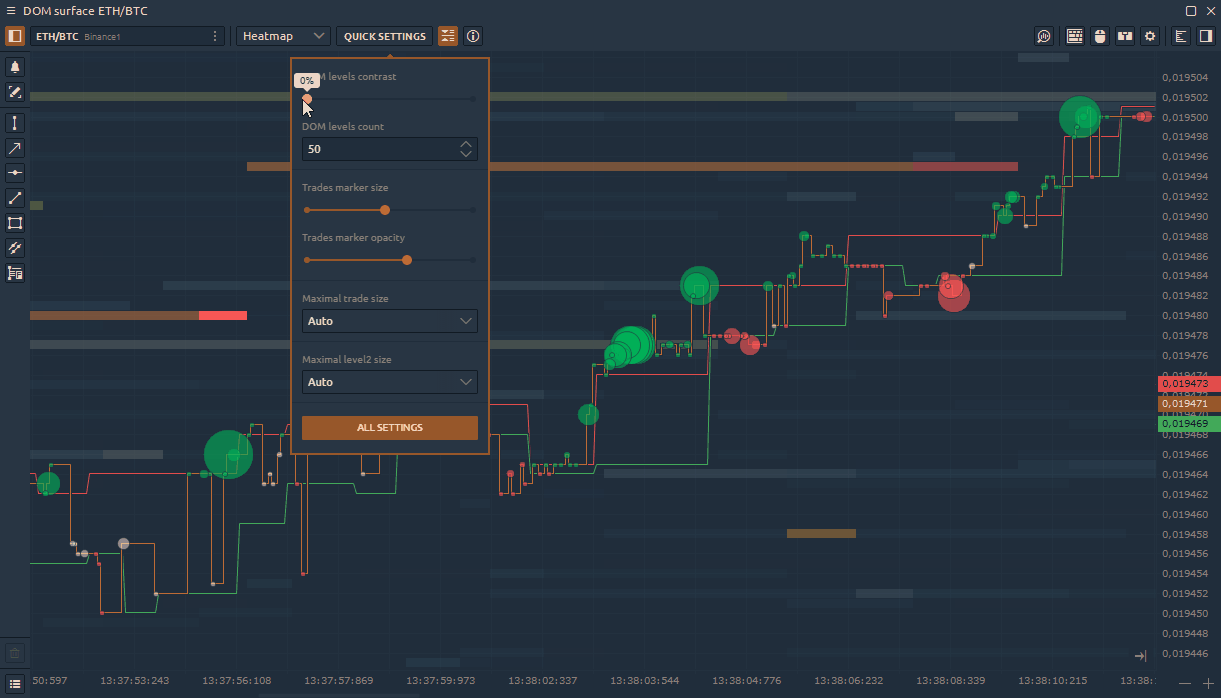This screenshot has width=1221, height=698.
Task: Toggle the right side panel button
Action: [x=1206, y=36]
